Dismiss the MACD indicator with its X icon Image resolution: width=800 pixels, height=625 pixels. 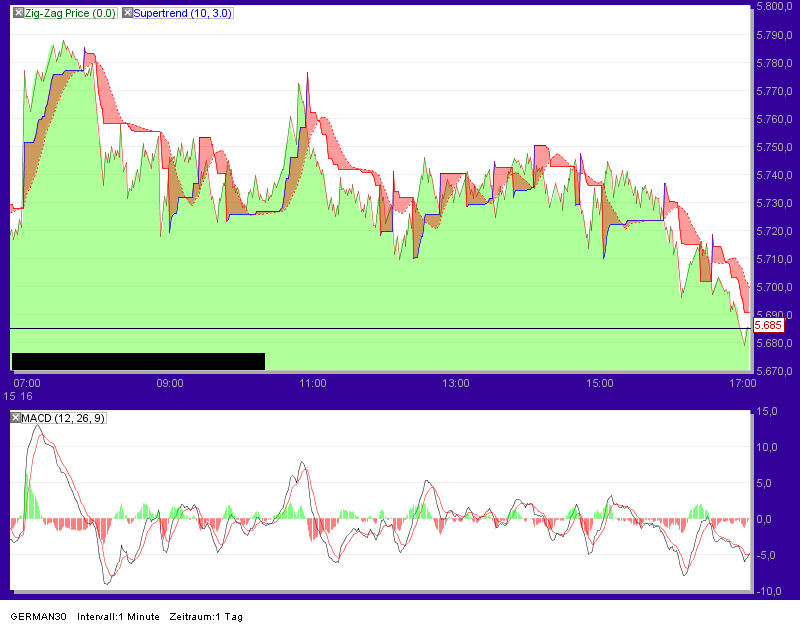[16, 418]
